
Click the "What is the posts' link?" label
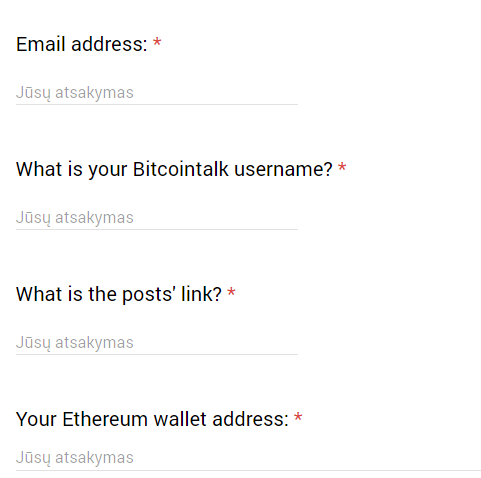click(119, 294)
